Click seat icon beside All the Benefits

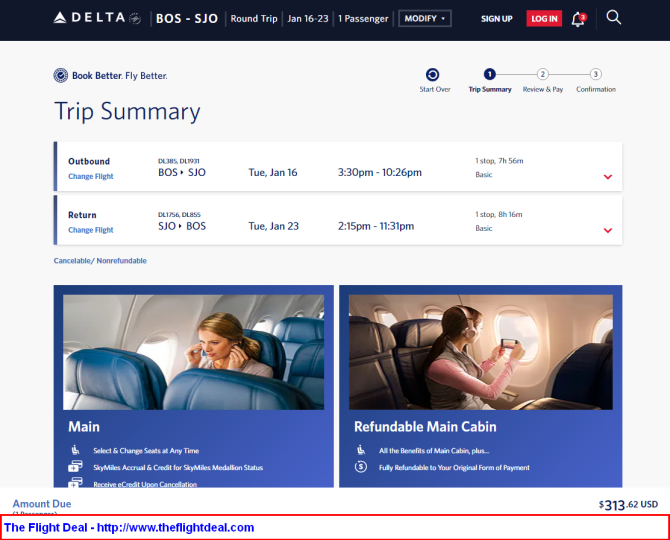tap(361, 450)
